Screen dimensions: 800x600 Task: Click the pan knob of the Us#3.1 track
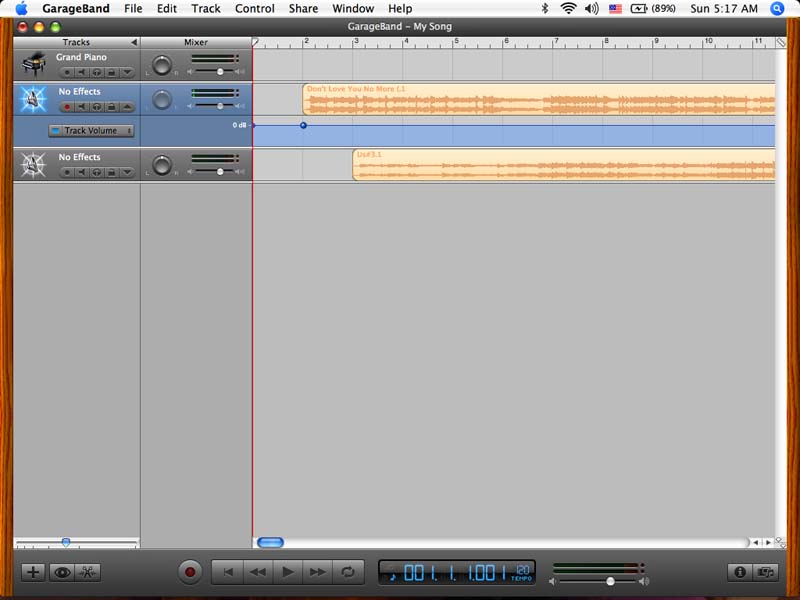162,165
